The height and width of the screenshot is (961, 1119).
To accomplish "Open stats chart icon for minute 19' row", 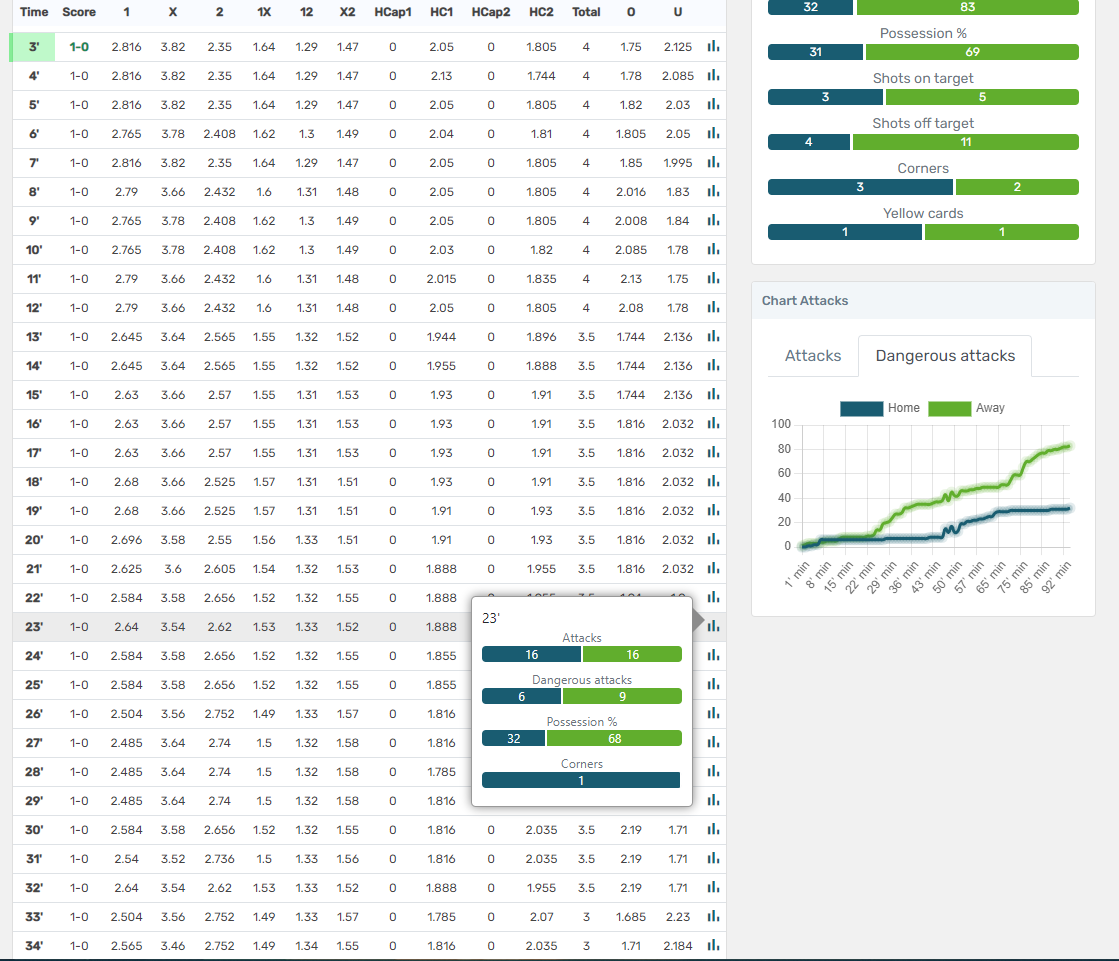I will point(713,511).
